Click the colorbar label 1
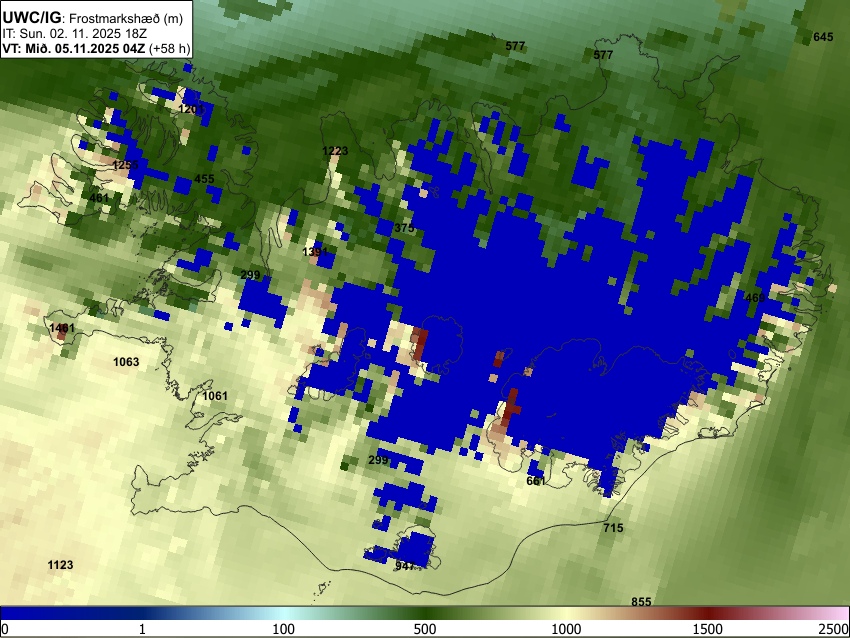Screen dimensions: 850x638 [142, 629]
